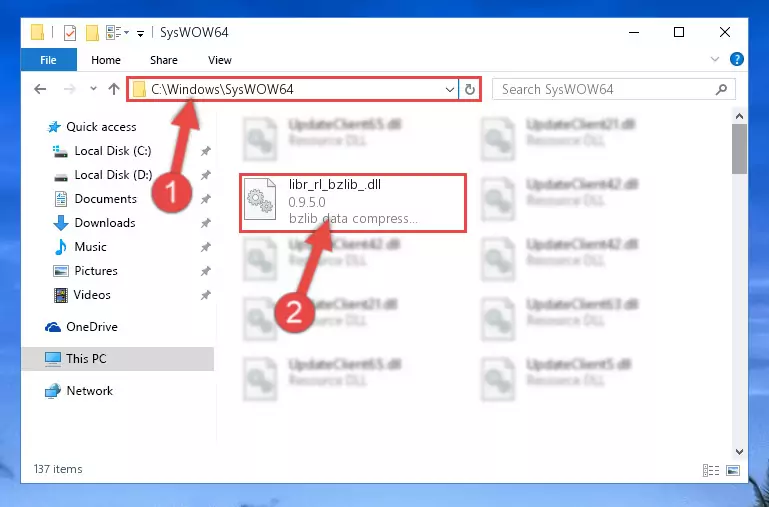Screen dimensions: 769x507
Task: Switch to the Home ribbon tab
Action: pyautogui.click(x=105, y=60)
